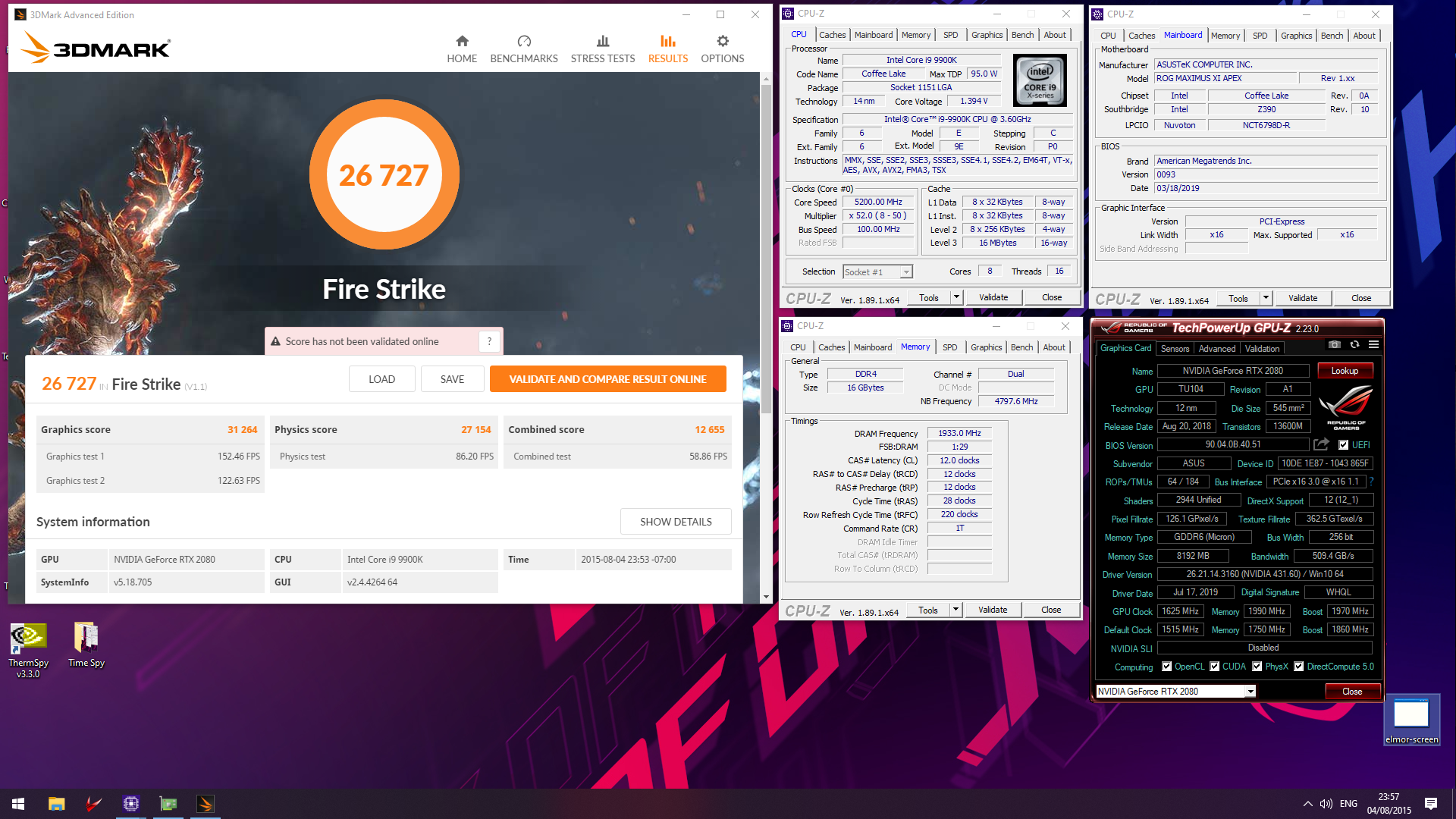Click the GPU Name field in GPU-Z
This screenshot has width=1456, height=819.
pyautogui.click(x=1233, y=371)
